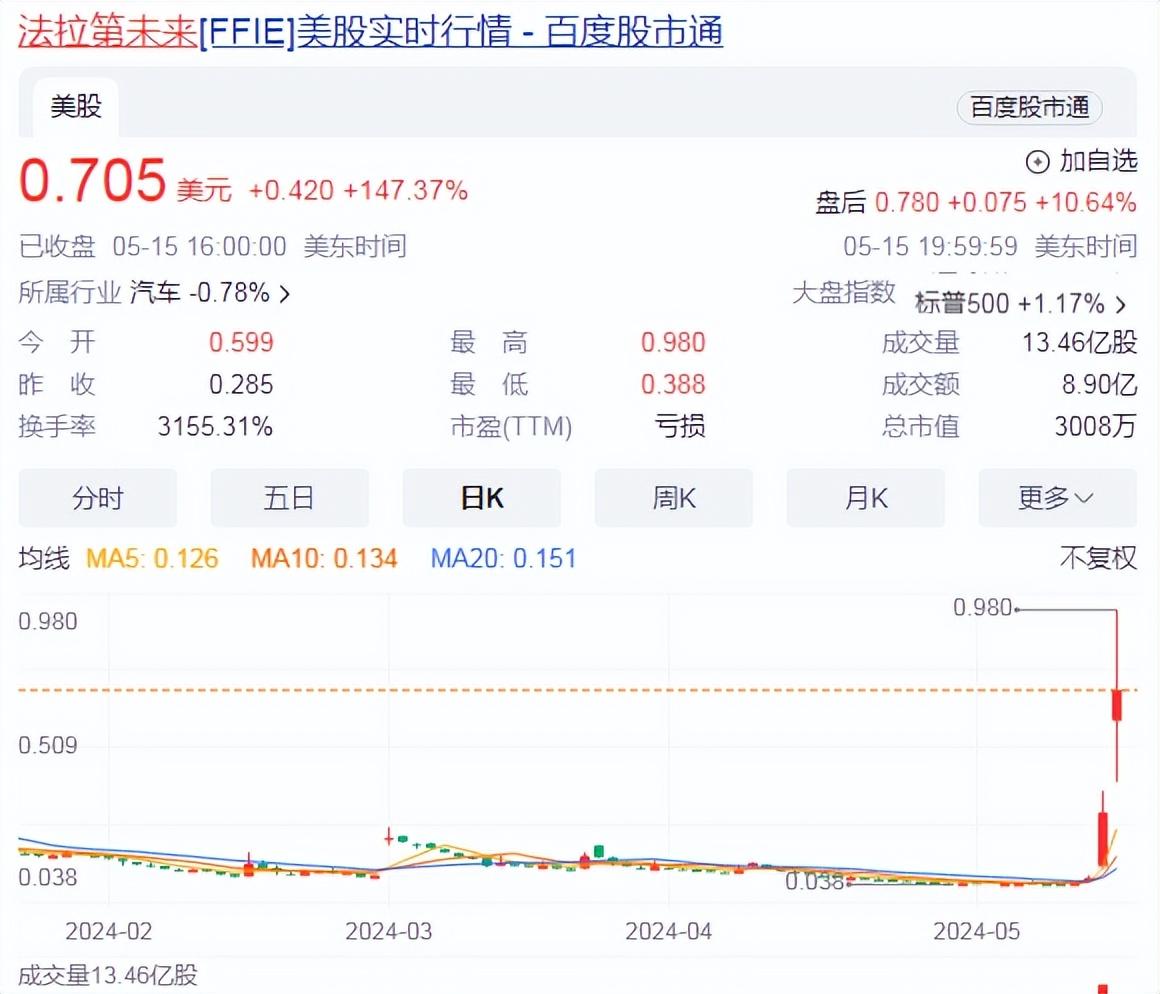Open the 不复权 adjustment option
1160x994 pixels.
coord(1098,558)
